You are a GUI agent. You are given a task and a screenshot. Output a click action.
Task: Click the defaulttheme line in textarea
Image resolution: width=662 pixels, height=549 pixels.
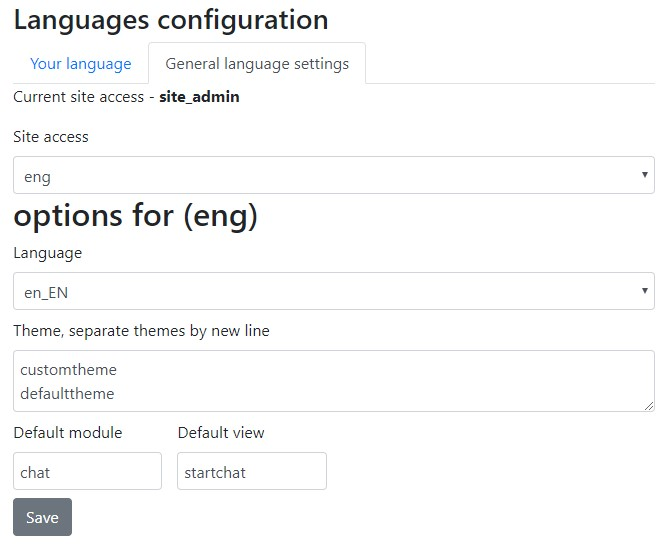coord(67,394)
